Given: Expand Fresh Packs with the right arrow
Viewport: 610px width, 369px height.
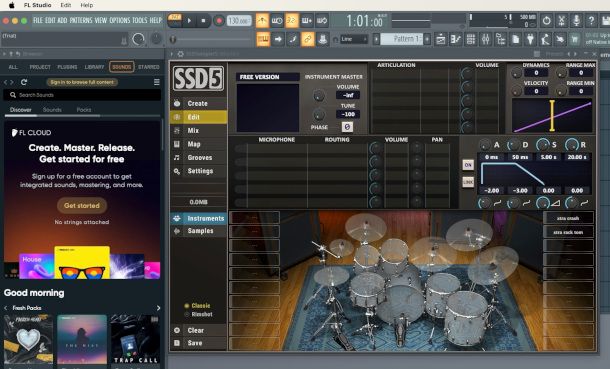Looking at the screenshot, I should [158, 308].
